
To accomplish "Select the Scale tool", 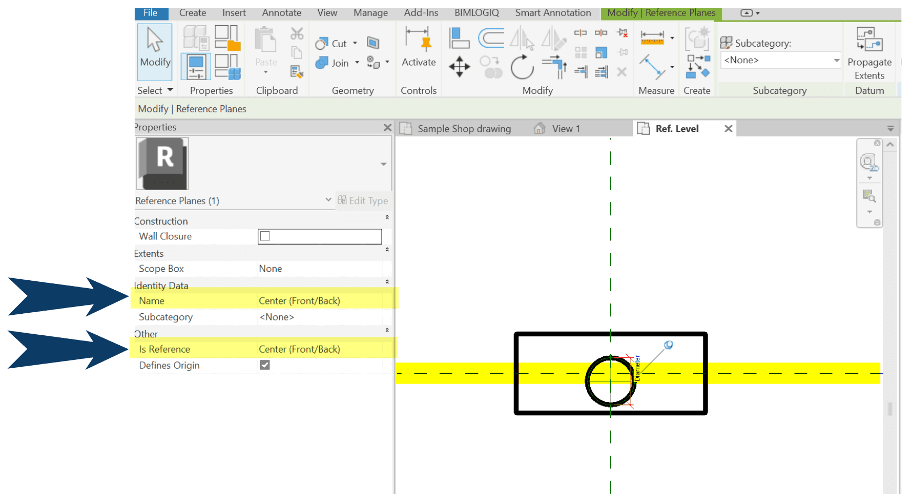I will [x=601, y=52].
